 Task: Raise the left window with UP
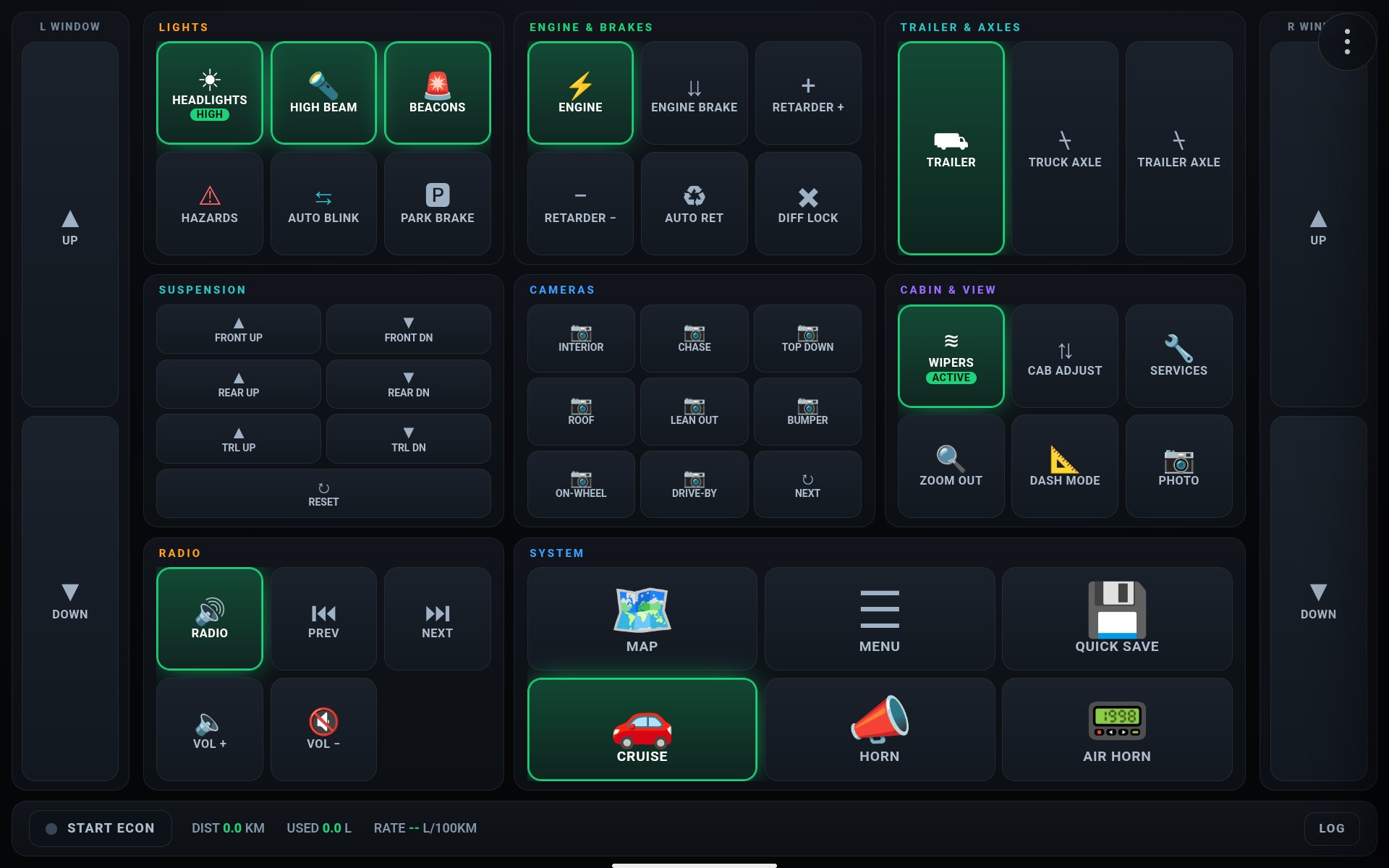click(70, 224)
